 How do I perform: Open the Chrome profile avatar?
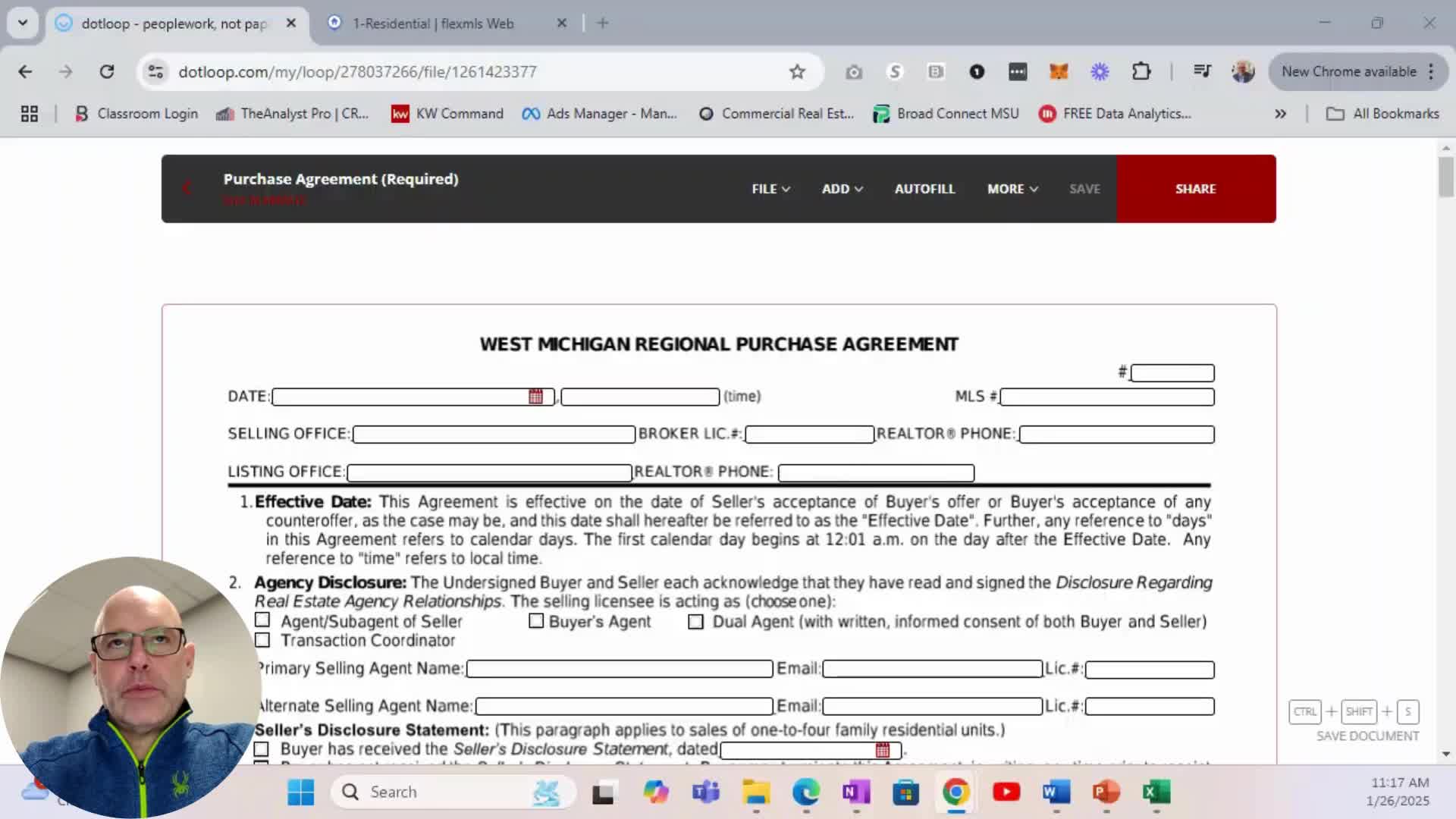coord(1243,71)
